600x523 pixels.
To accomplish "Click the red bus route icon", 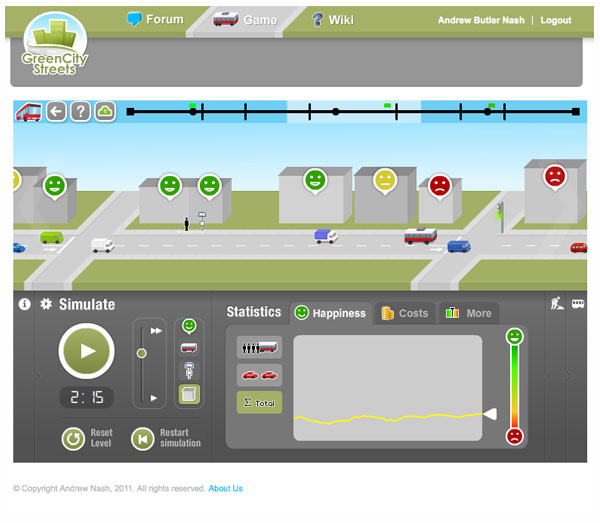I will pos(28,112).
